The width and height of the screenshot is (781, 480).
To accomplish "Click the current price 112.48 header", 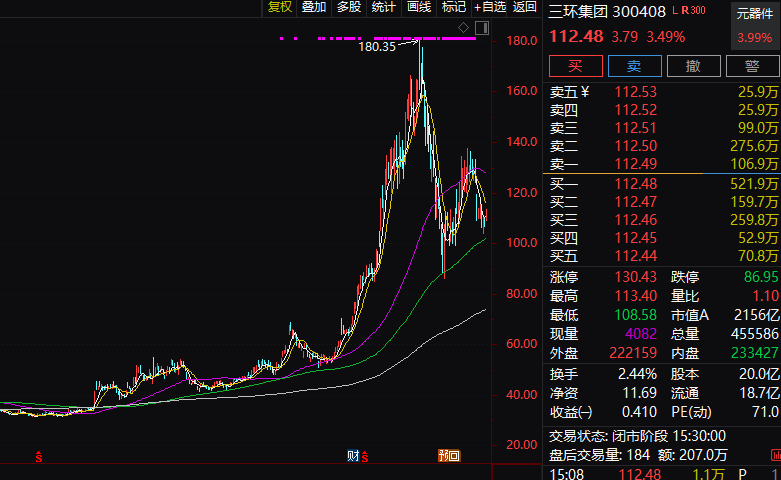I will 576,36.
